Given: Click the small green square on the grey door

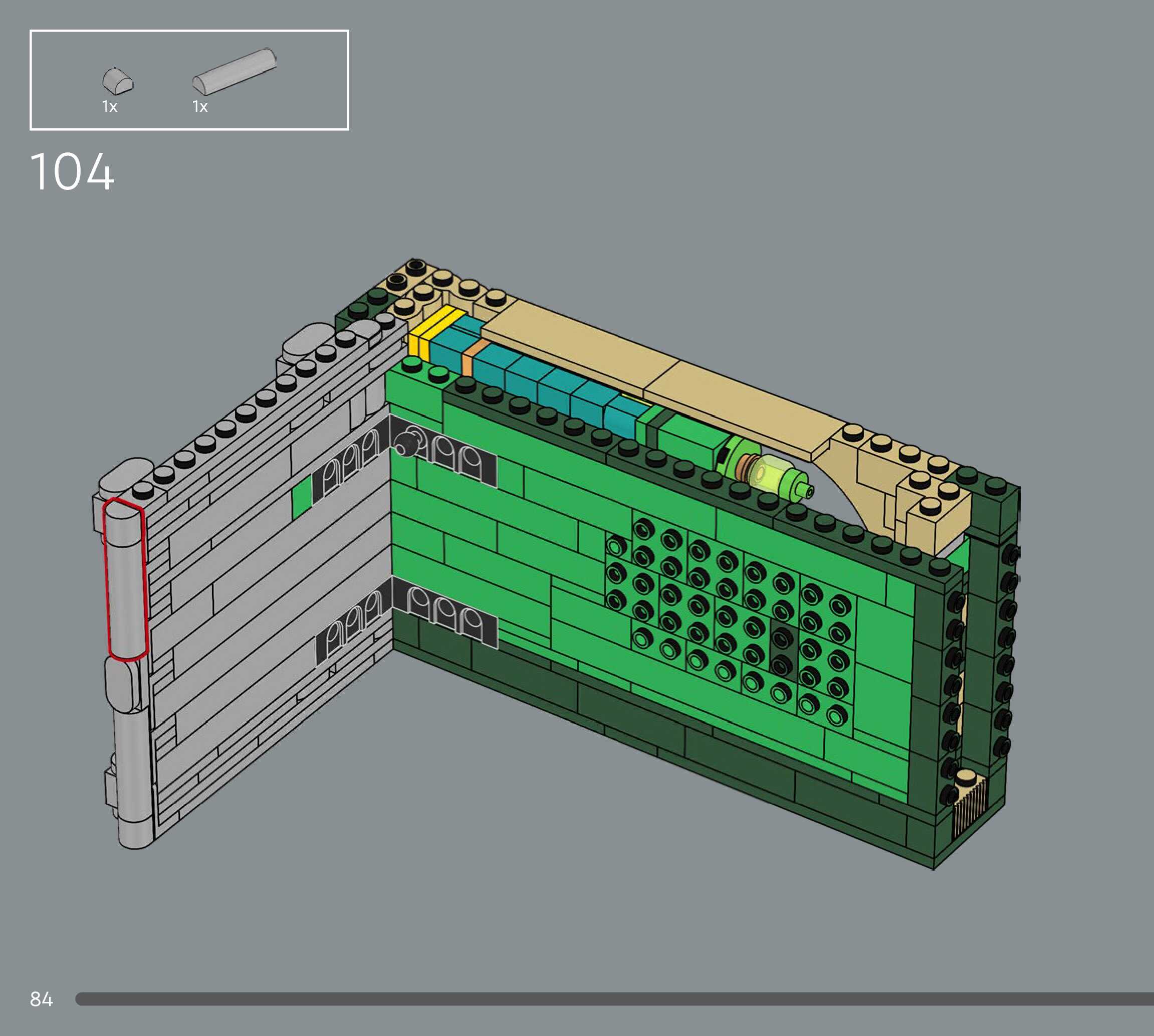Looking at the screenshot, I should 302,497.
